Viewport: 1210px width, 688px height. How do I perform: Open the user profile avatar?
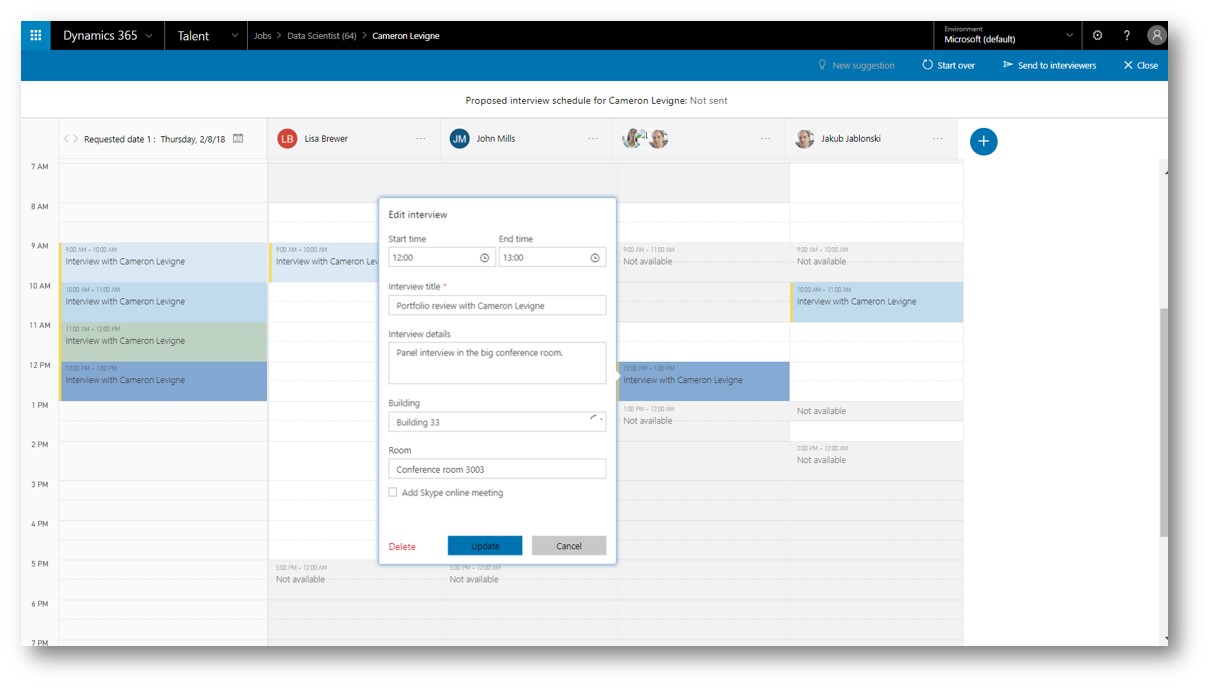[1156, 36]
